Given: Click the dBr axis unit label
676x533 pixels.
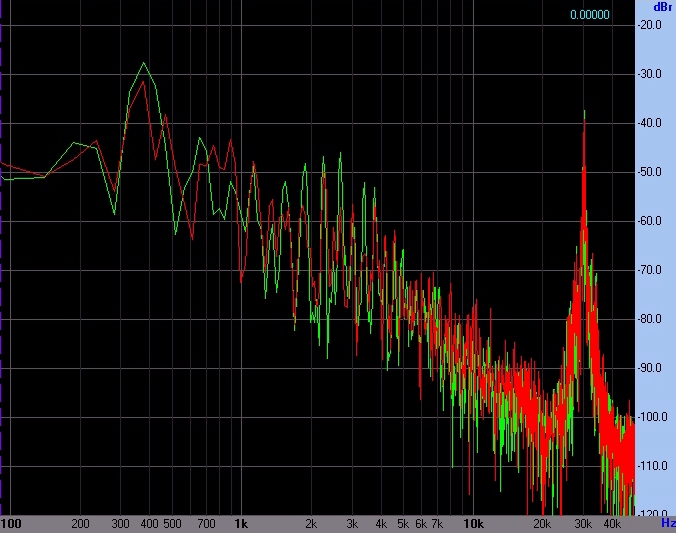Looking at the screenshot, I should tap(663, 7).
